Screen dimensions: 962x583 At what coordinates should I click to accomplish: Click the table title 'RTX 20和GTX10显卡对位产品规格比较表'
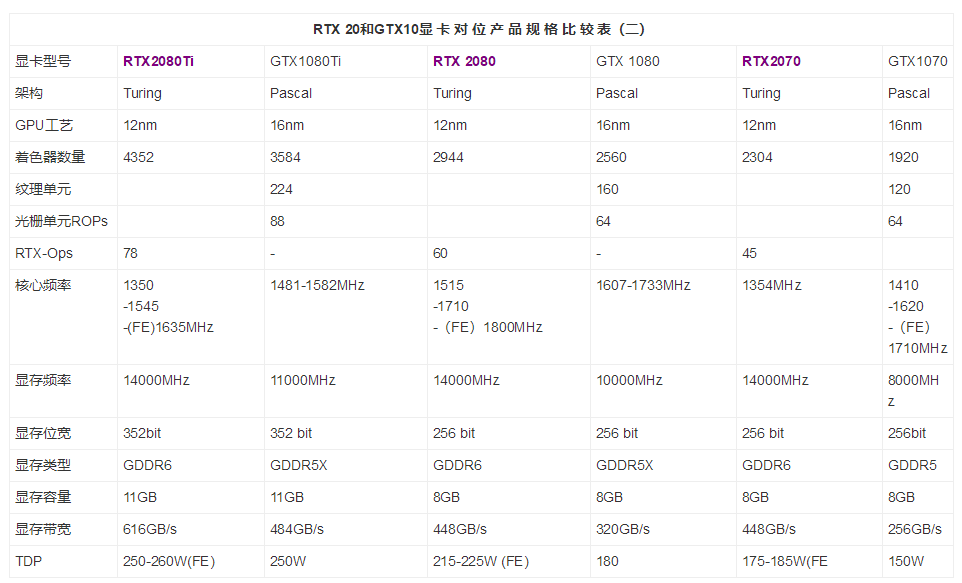point(479,29)
